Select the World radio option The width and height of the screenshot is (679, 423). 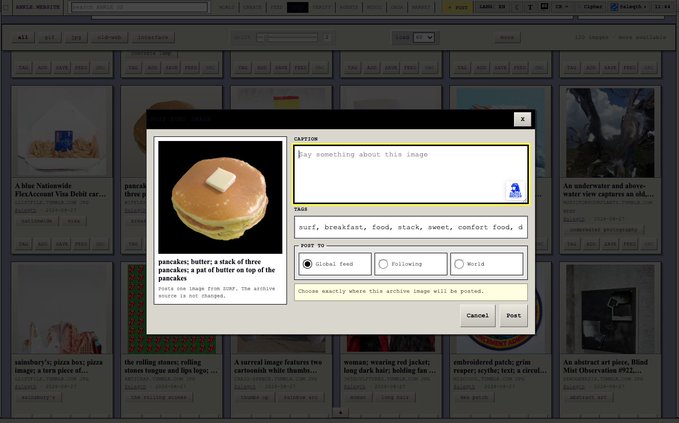click(486, 264)
